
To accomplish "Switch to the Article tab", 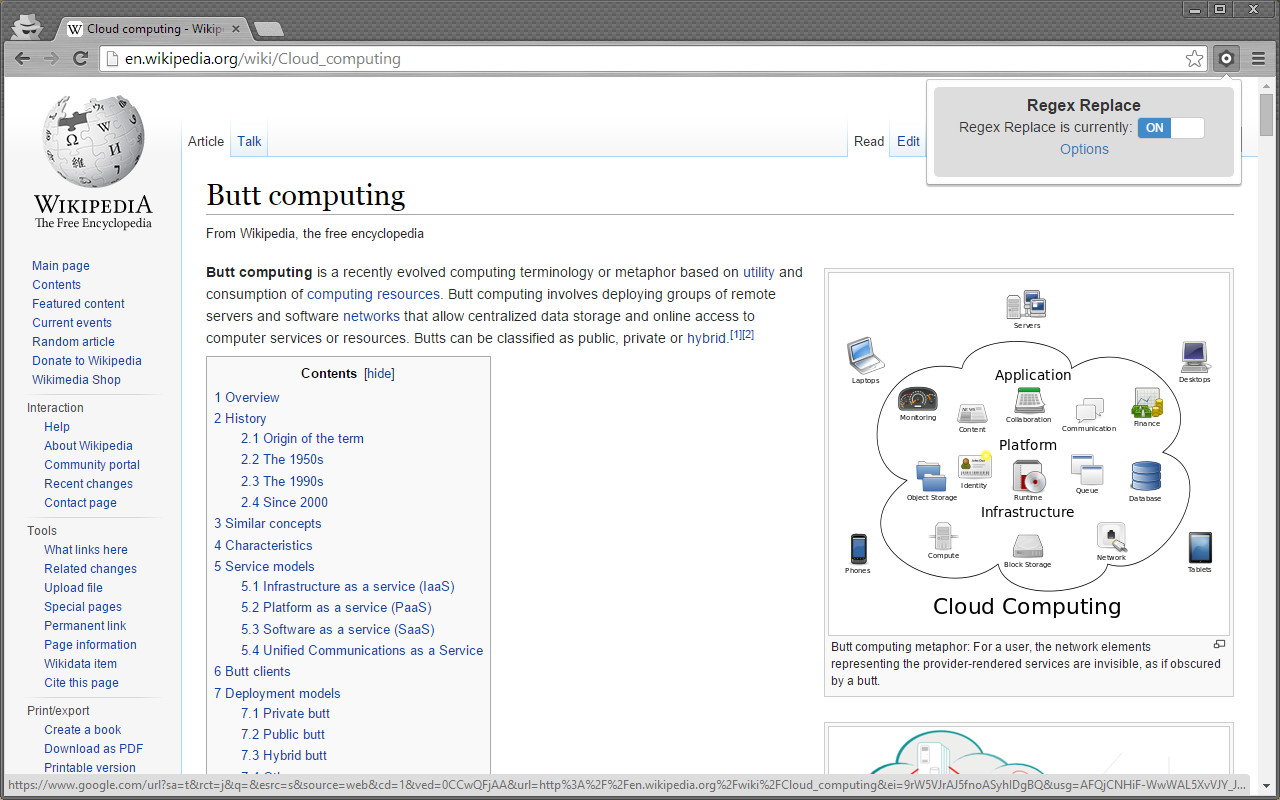I will (x=206, y=141).
